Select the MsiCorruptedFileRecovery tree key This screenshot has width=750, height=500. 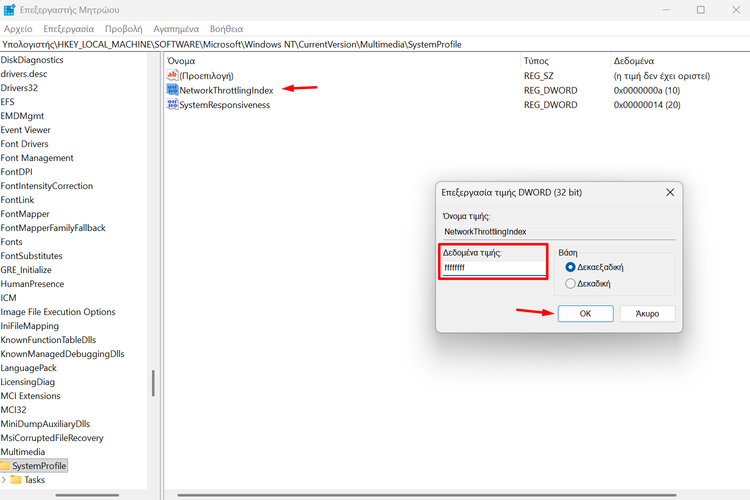[x=52, y=438]
